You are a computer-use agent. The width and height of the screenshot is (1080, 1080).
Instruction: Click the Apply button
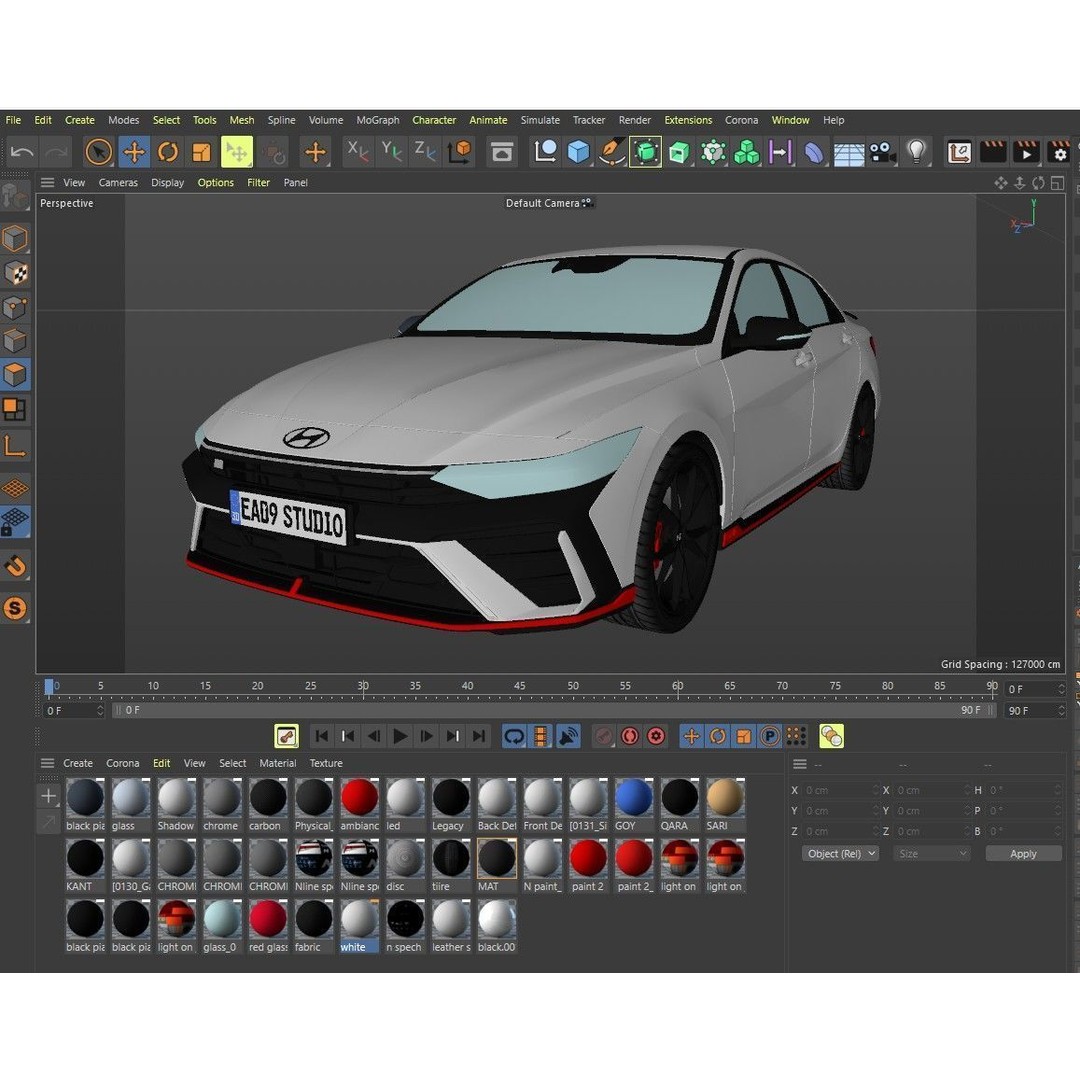coord(1023,853)
